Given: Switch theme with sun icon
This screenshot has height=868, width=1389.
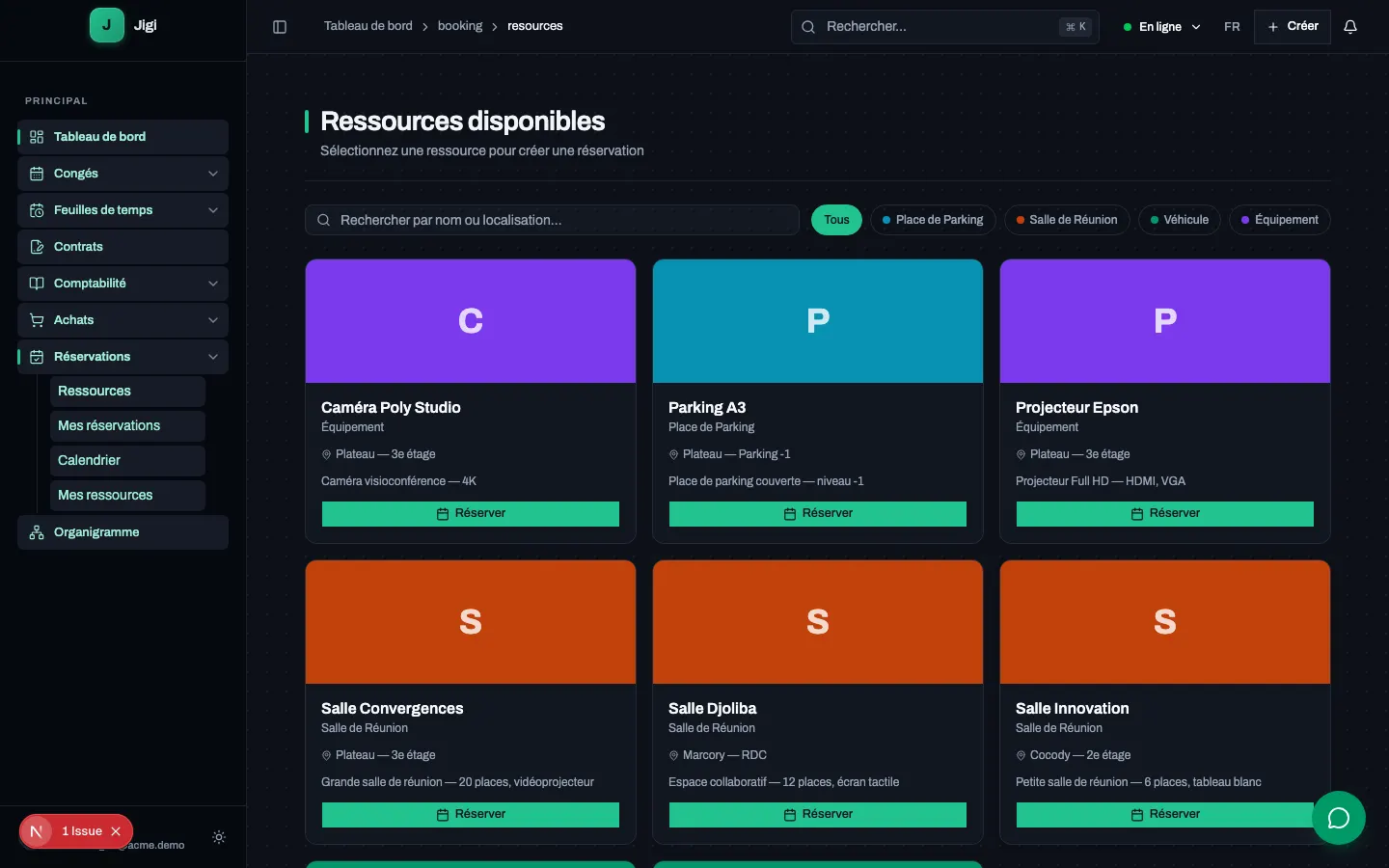Looking at the screenshot, I should click(x=219, y=837).
